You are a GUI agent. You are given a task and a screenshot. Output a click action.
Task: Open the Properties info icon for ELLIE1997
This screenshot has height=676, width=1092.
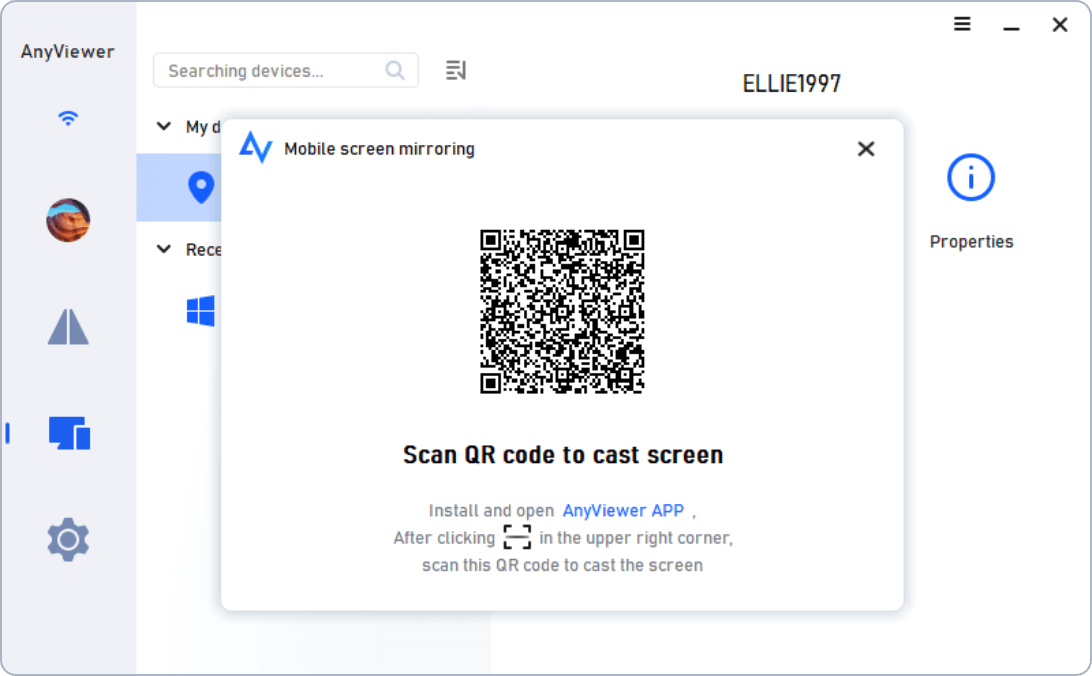click(970, 179)
